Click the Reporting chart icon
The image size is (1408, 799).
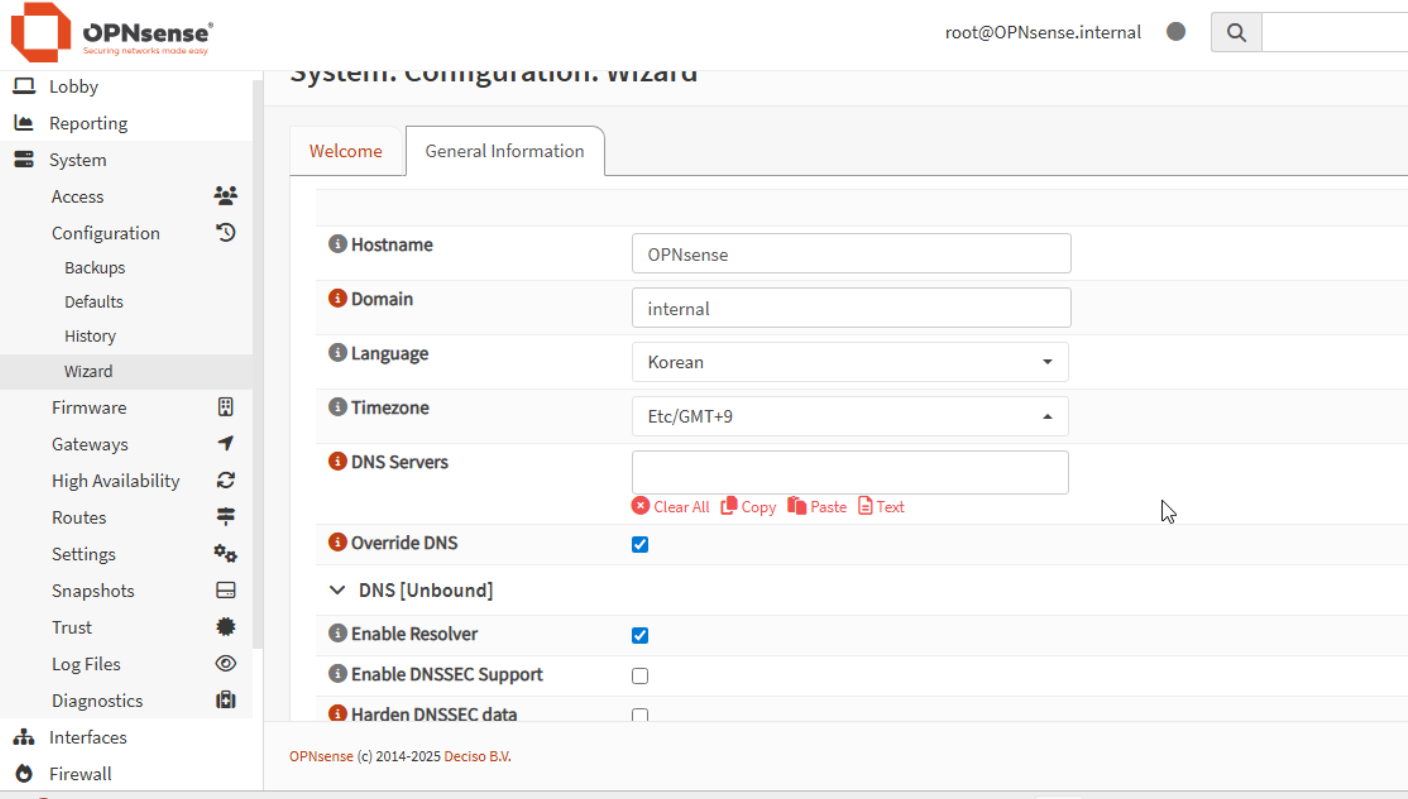(24, 123)
